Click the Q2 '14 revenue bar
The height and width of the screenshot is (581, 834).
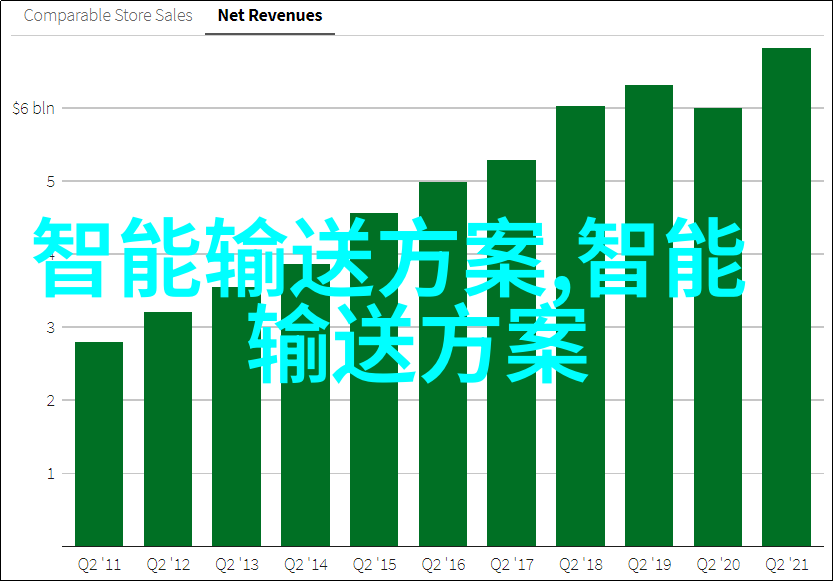(305, 405)
